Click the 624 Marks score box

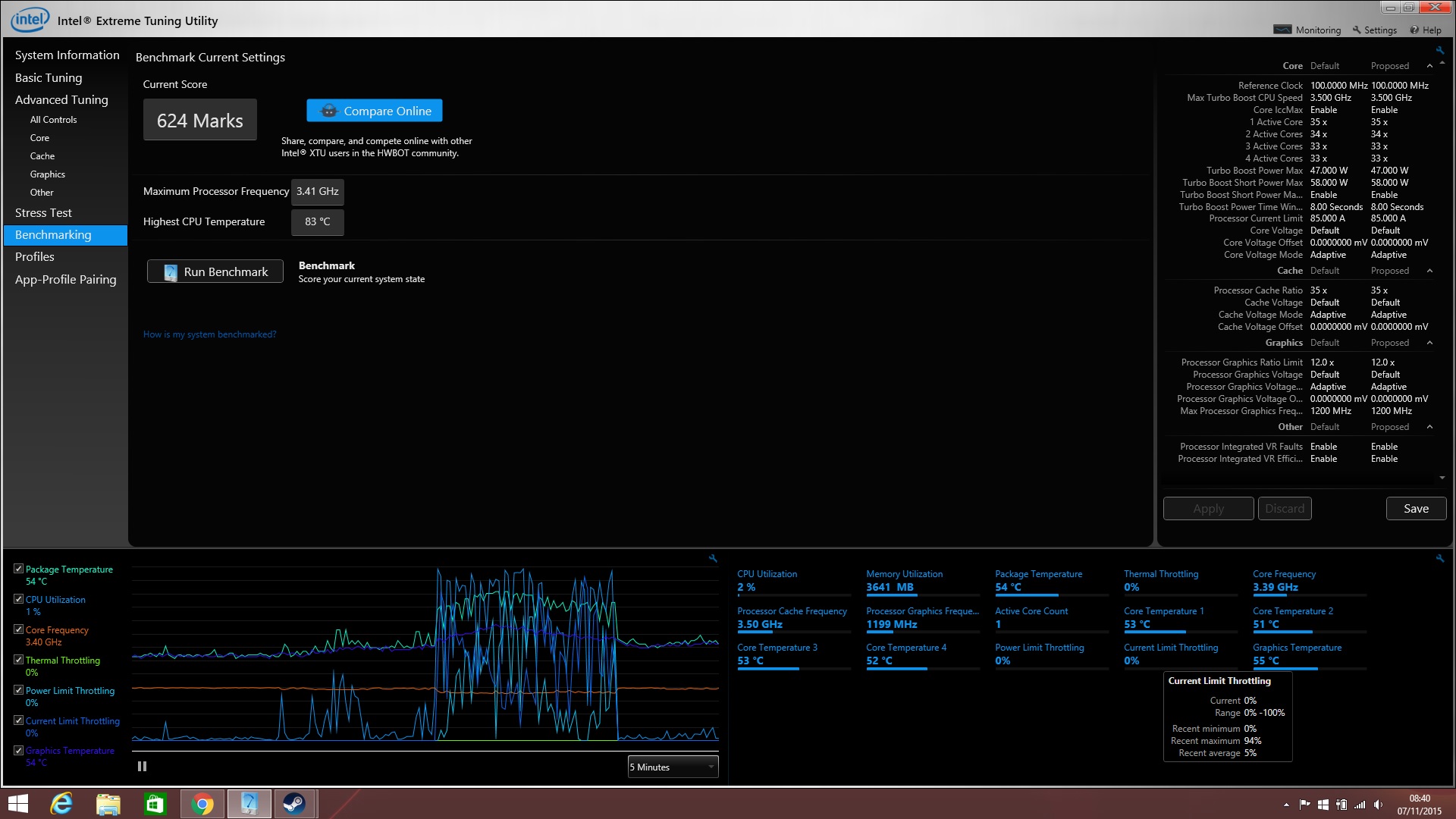point(200,120)
